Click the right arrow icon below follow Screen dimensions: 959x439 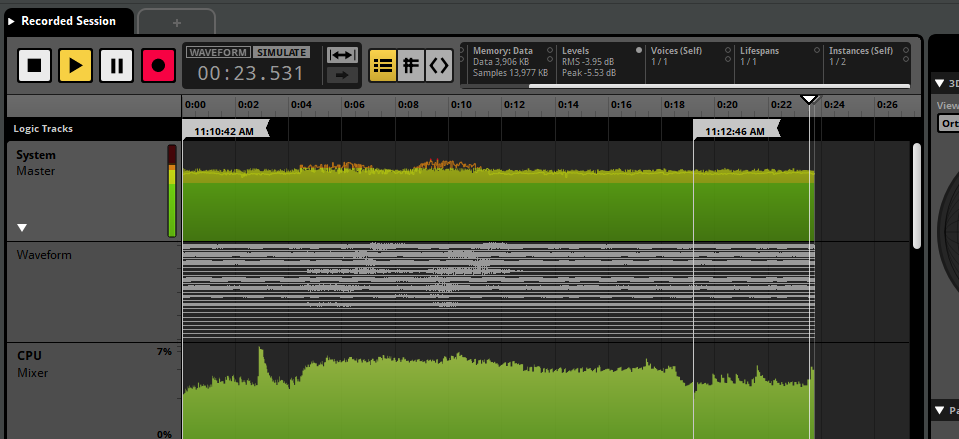point(343,74)
